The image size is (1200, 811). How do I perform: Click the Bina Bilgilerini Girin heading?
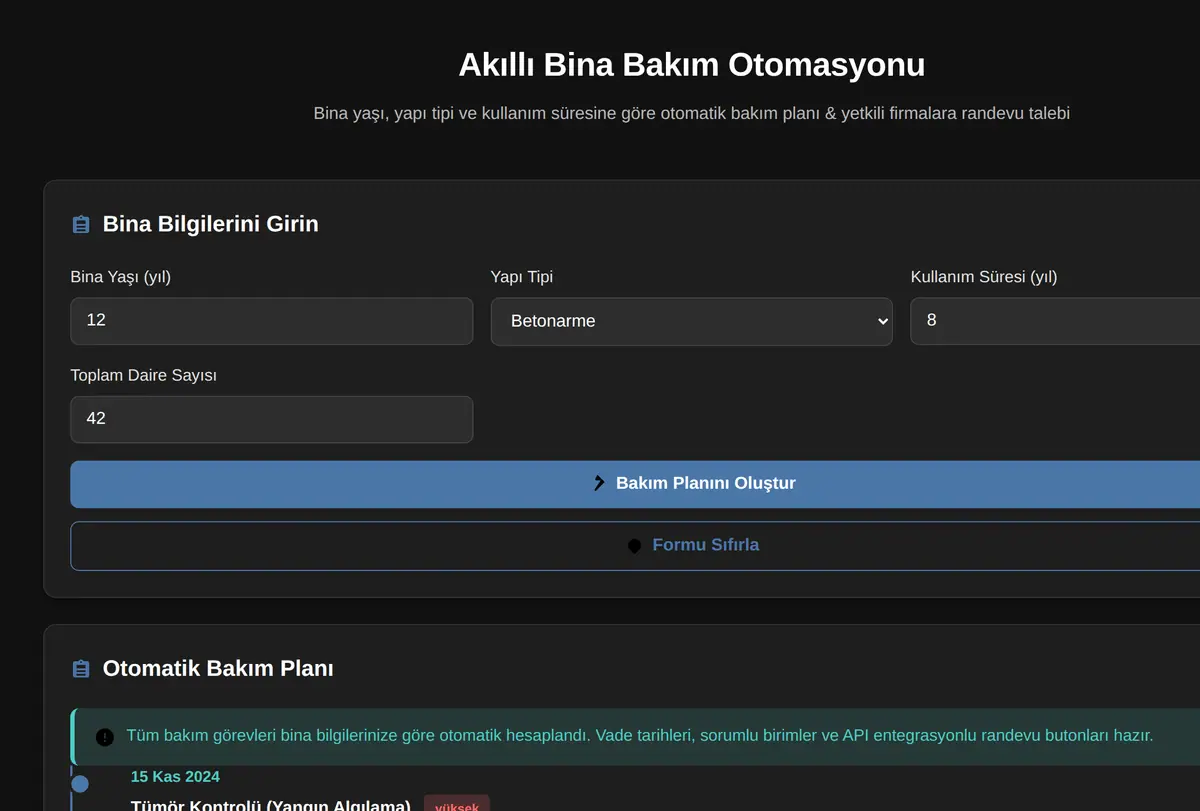tap(211, 224)
